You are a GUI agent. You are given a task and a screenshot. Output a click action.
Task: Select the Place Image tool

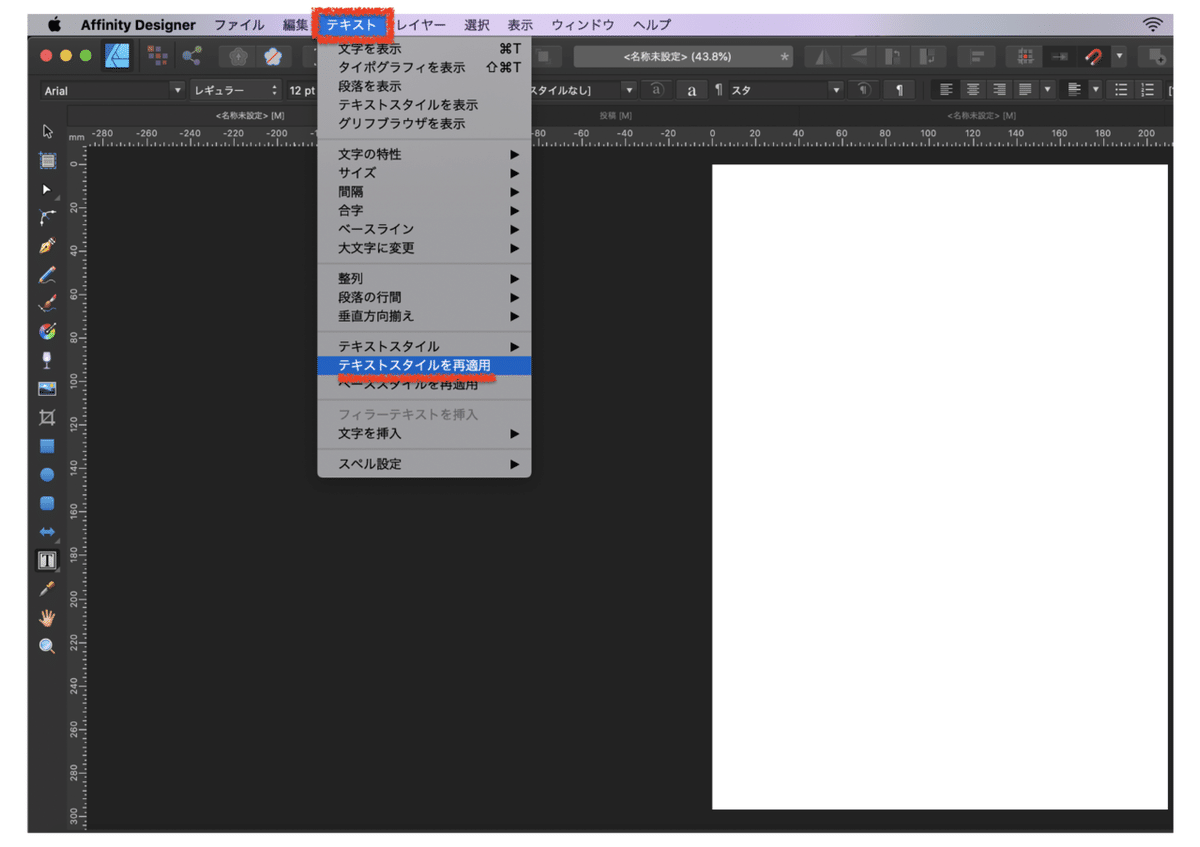(47, 388)
